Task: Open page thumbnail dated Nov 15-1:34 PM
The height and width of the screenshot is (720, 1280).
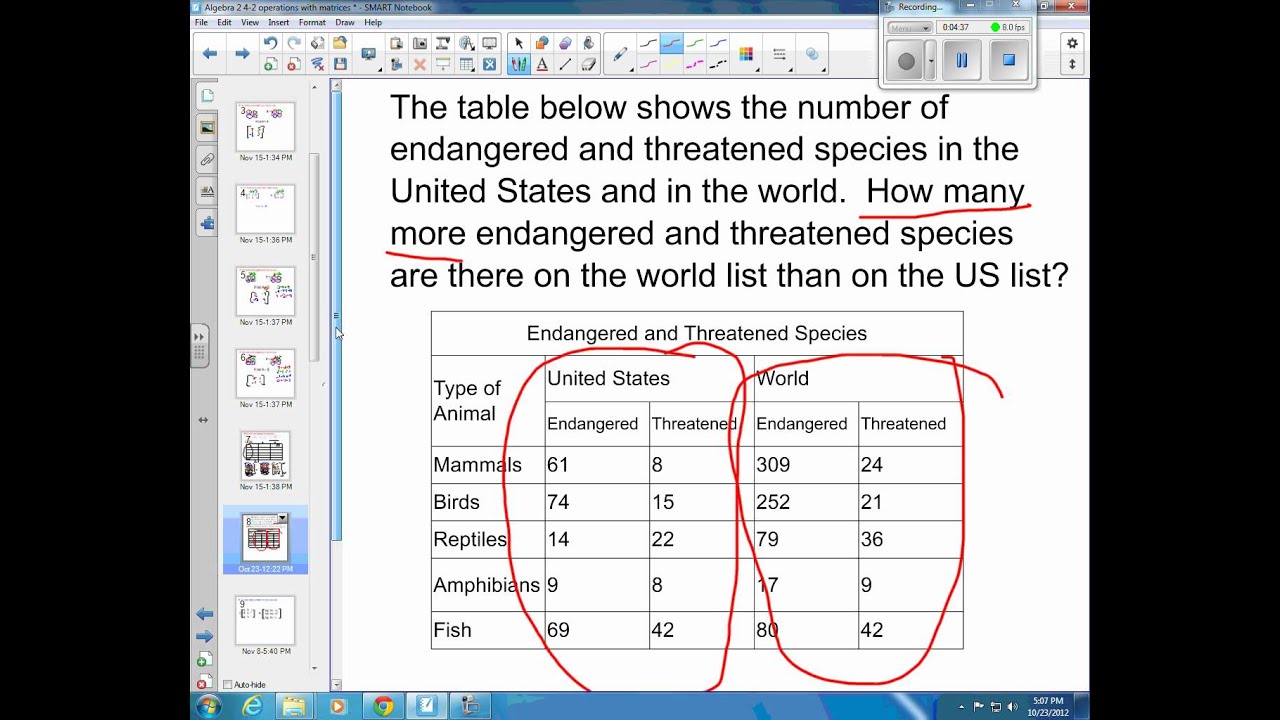Action: click(265, 128)
